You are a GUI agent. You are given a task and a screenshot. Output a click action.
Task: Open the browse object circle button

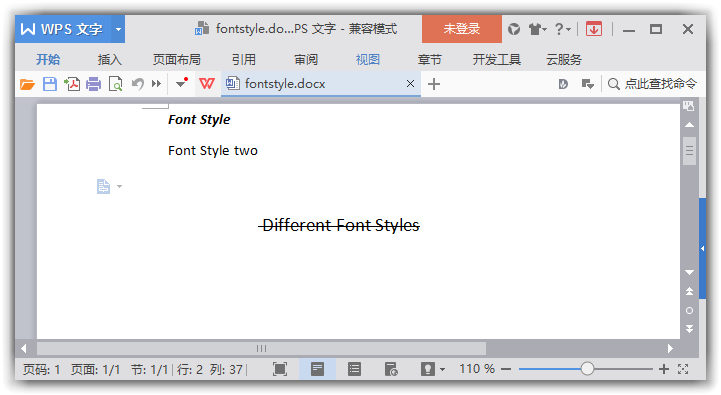(x=689, y=311)
